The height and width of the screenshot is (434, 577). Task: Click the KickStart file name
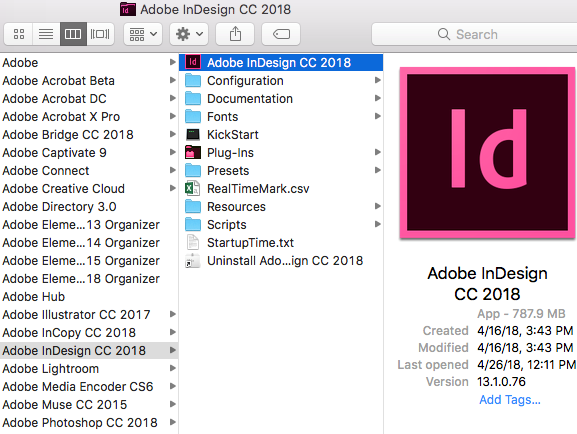click(233, 134)
